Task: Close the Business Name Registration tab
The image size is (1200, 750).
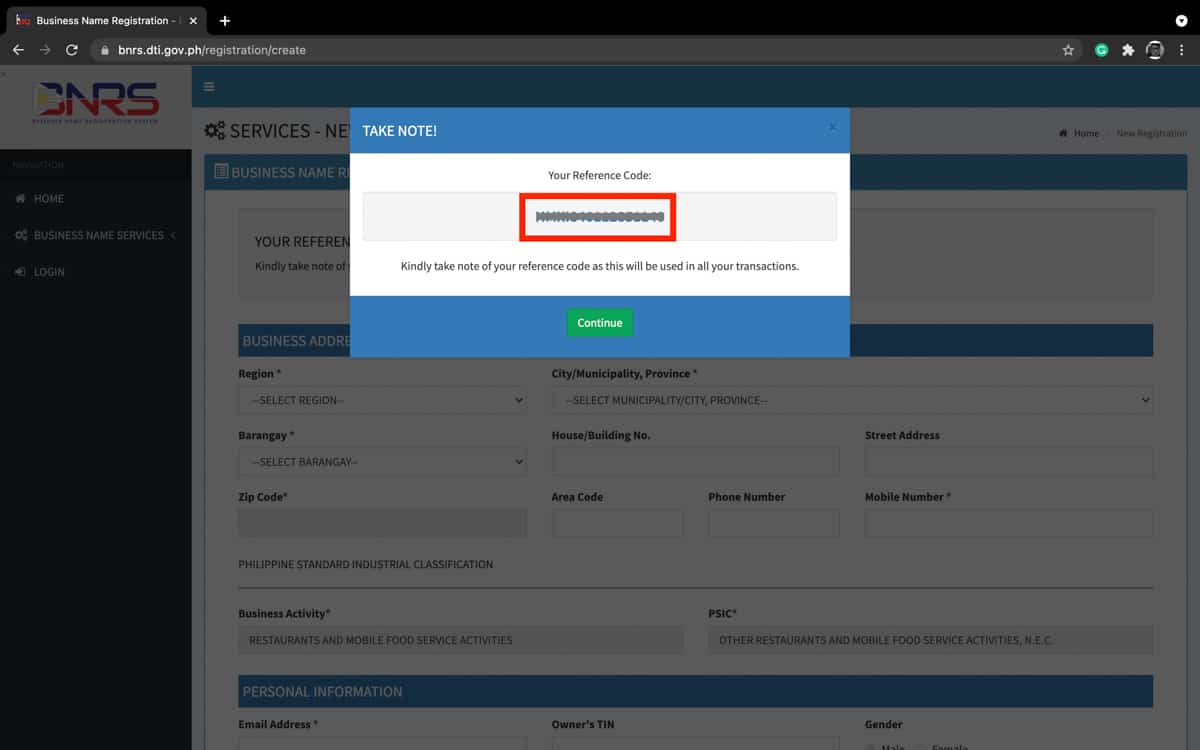Action: [193, 20]
